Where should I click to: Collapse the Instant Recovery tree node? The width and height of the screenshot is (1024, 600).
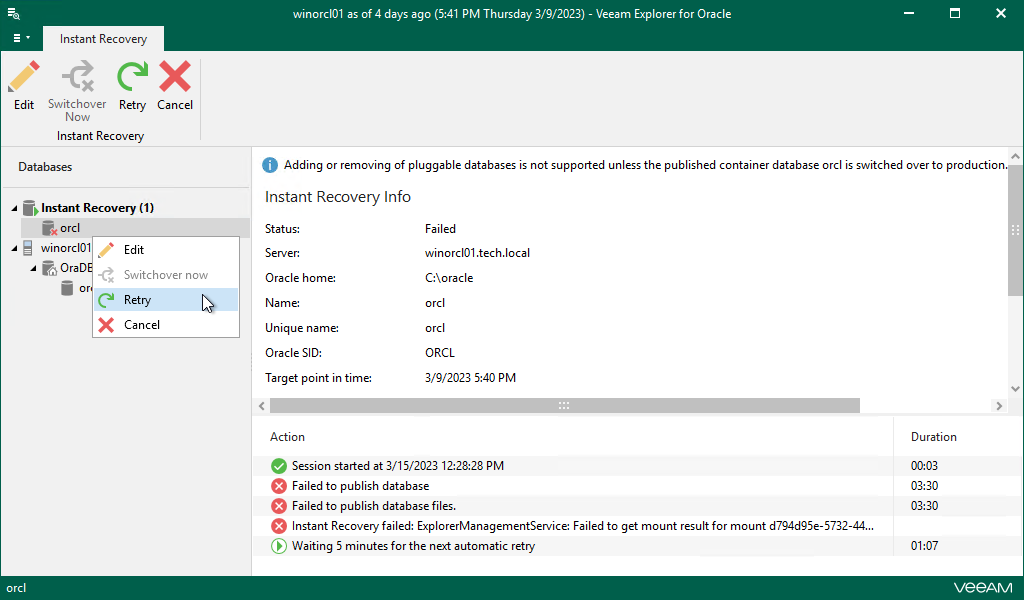pyautogui.click(x=15, y=208)
